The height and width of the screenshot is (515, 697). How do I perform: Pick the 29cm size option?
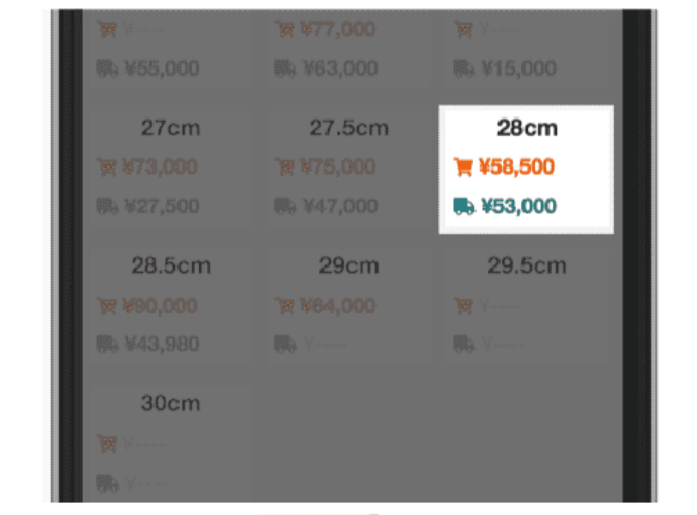349,307
